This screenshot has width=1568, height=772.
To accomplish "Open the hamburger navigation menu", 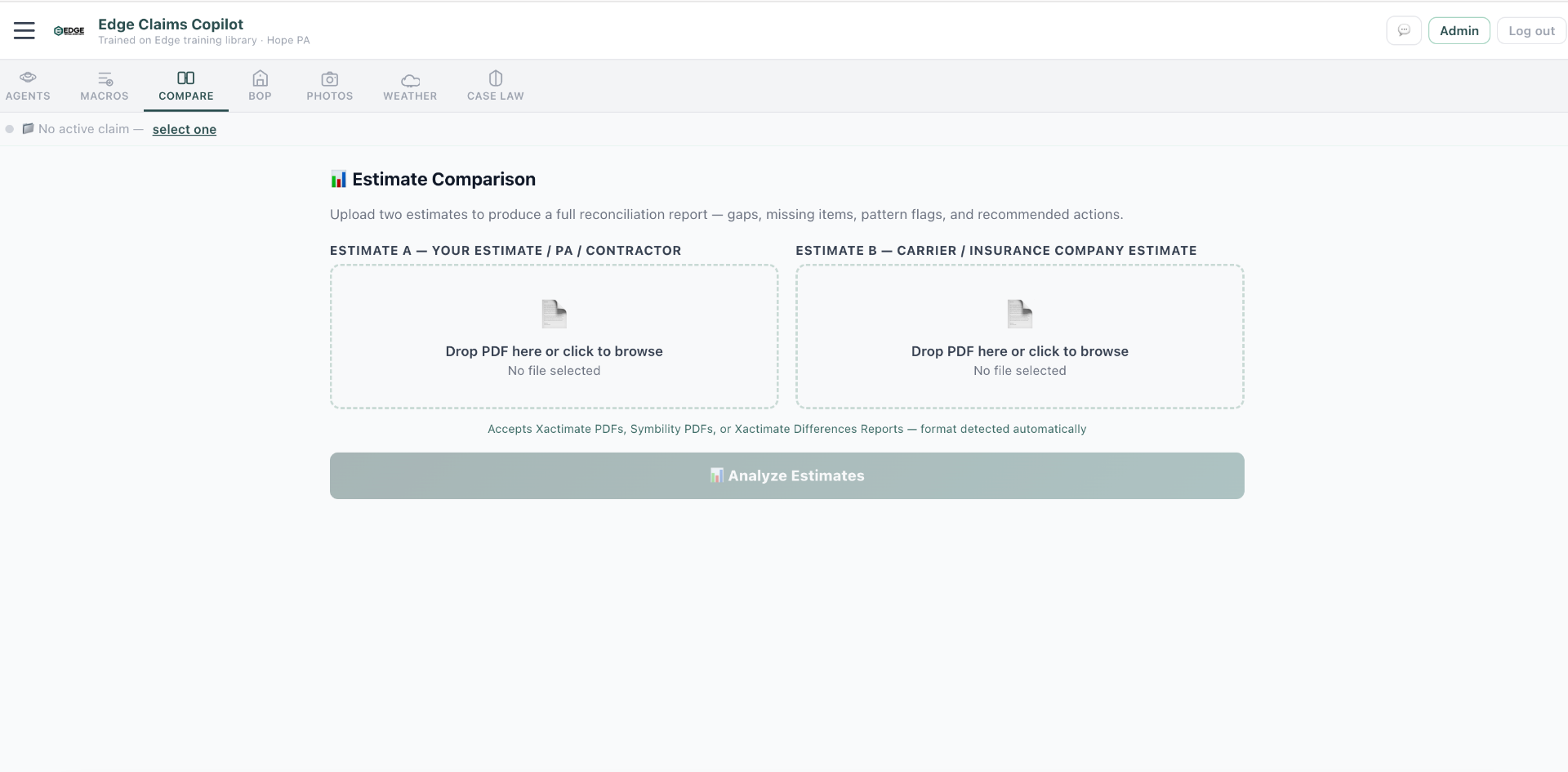I will (24, 29).
